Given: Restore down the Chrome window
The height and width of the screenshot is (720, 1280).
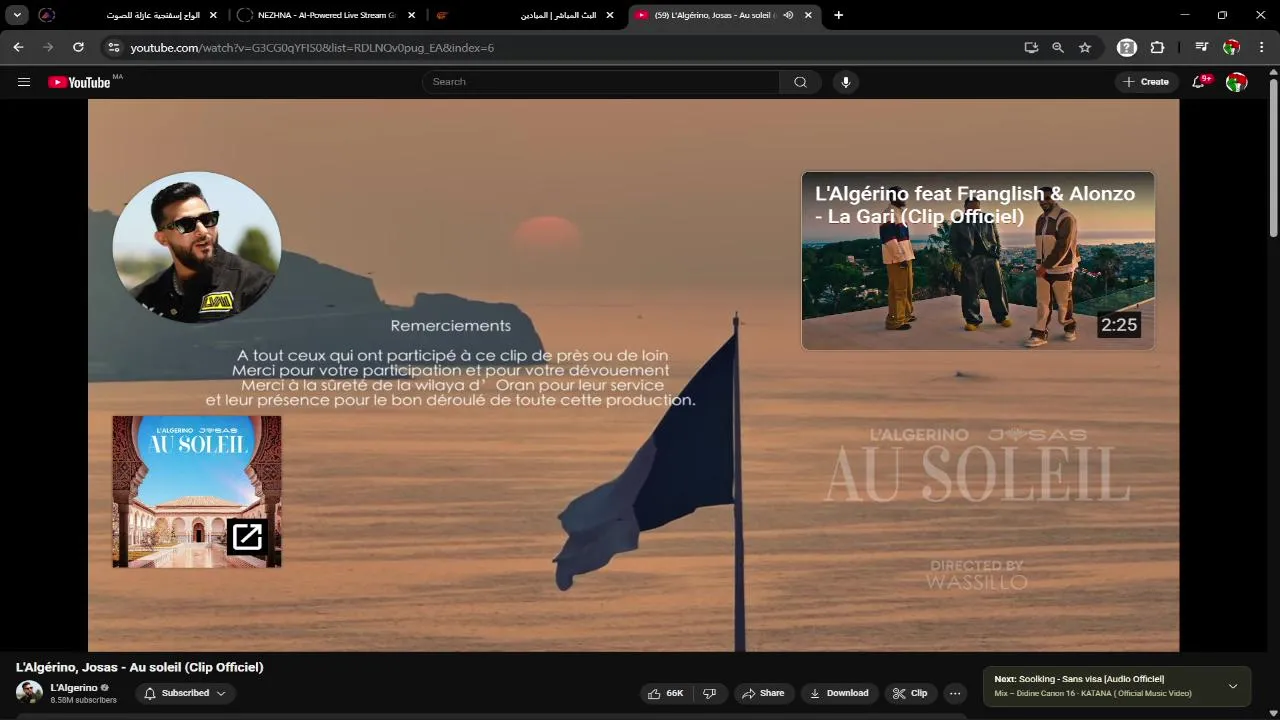Looking at the screenshot, I should click(x=1222, y=15).
